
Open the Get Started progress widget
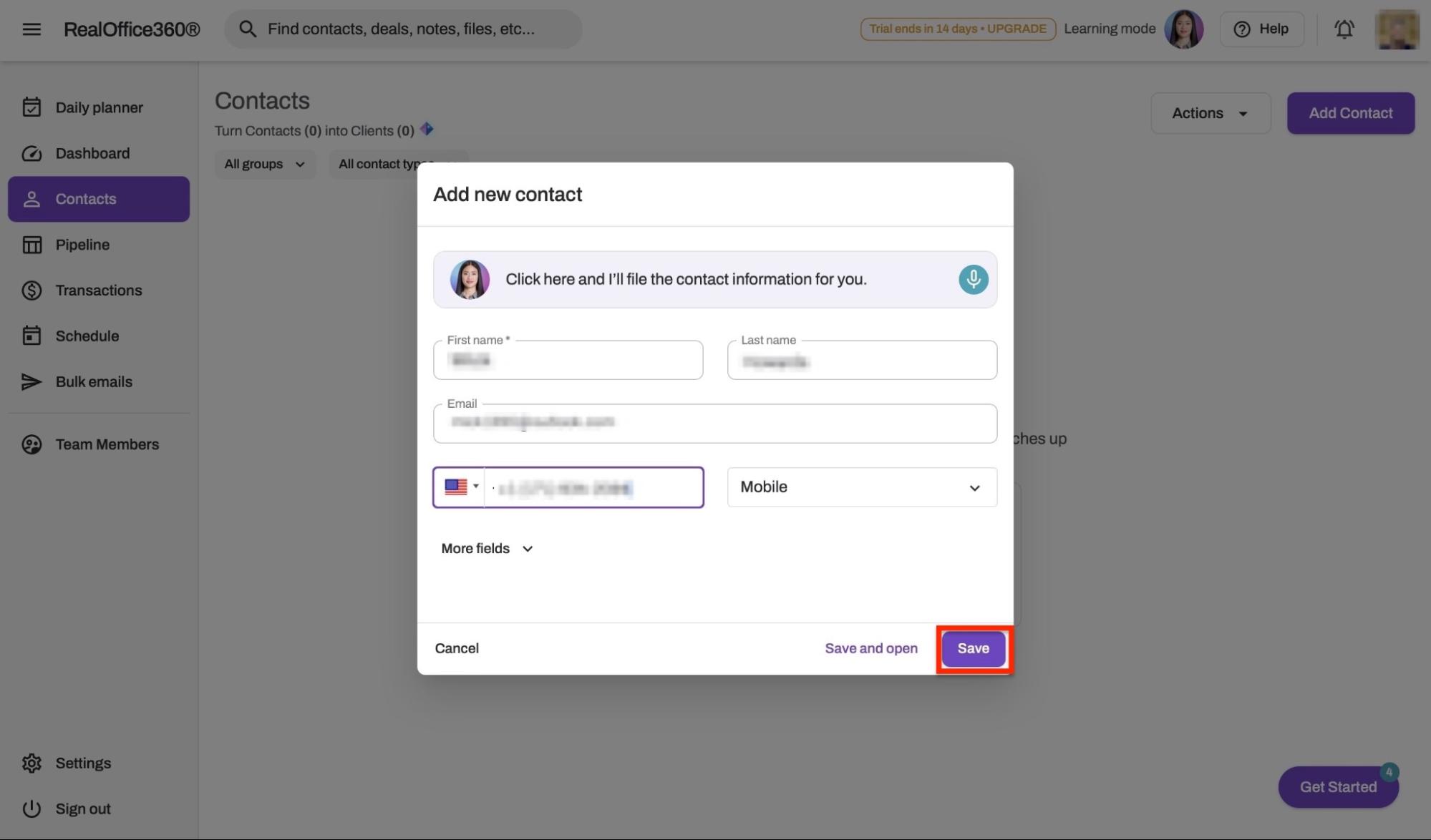1337,786
